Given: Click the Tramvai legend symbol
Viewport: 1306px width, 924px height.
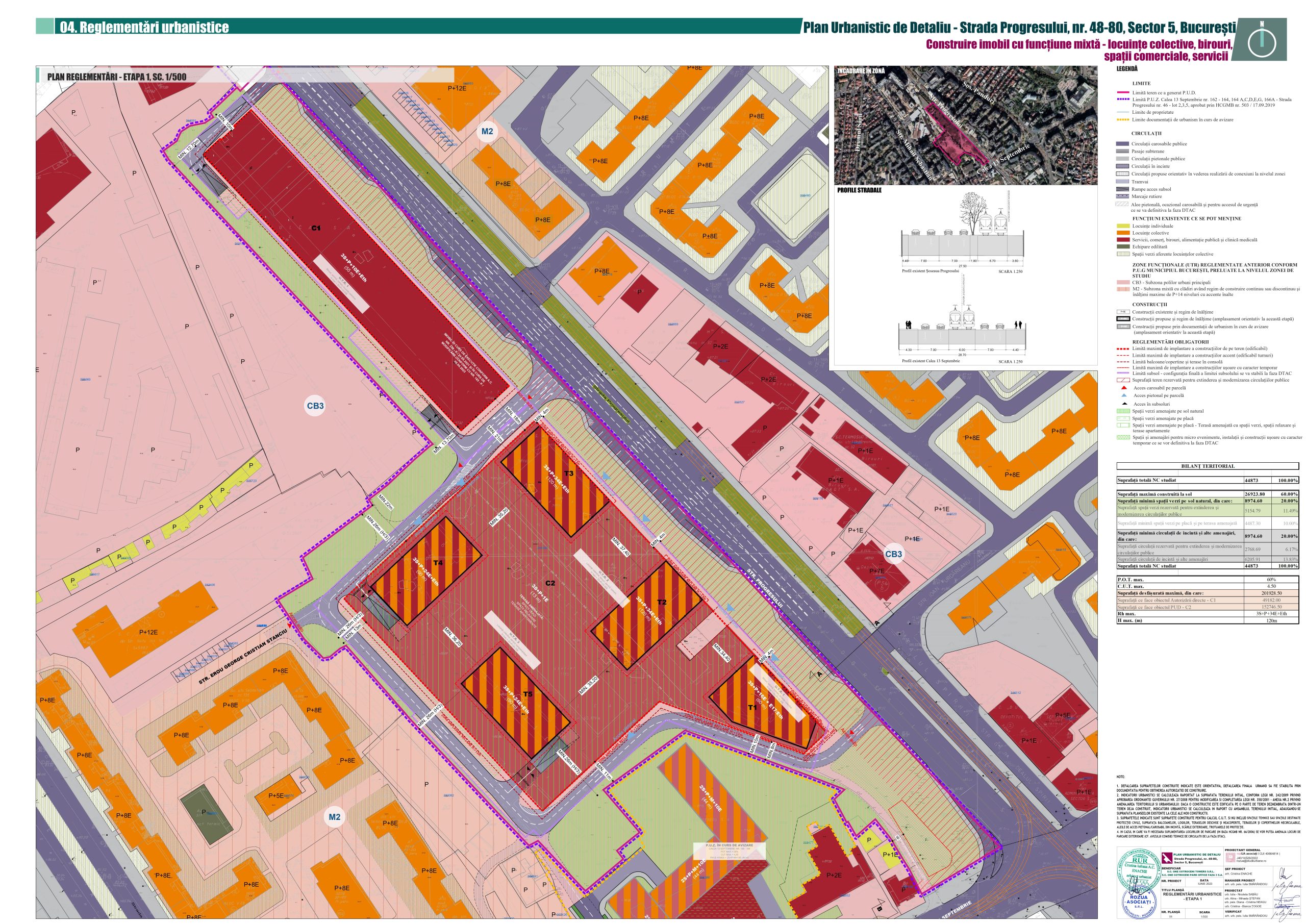Looking at the screenshot, I should click(x=1122, y=182).
